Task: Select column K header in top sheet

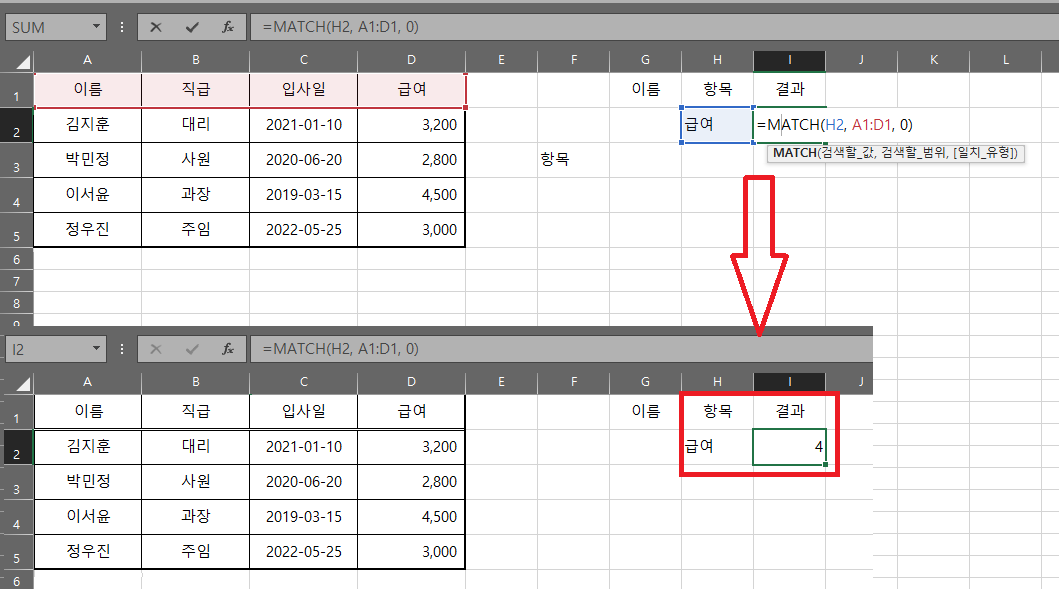Action: point(934,60)
